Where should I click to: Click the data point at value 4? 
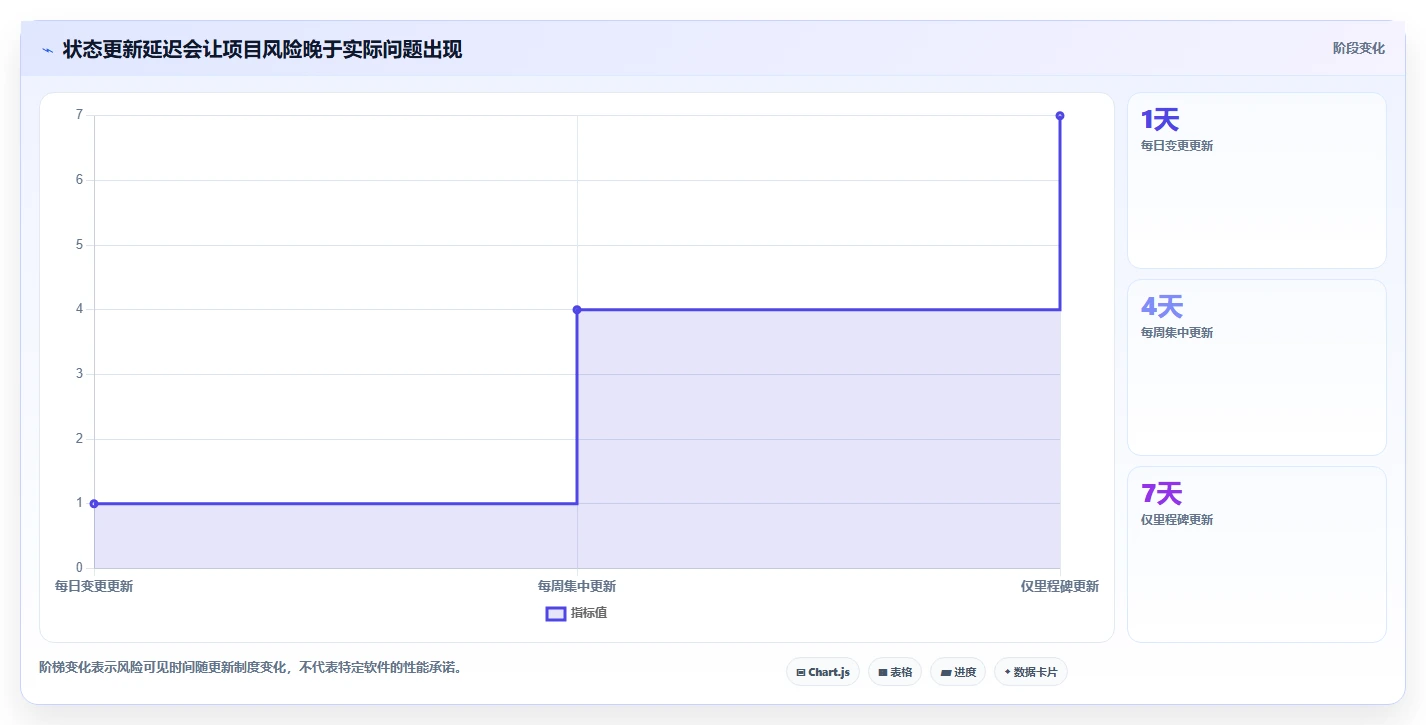[577, 310]
